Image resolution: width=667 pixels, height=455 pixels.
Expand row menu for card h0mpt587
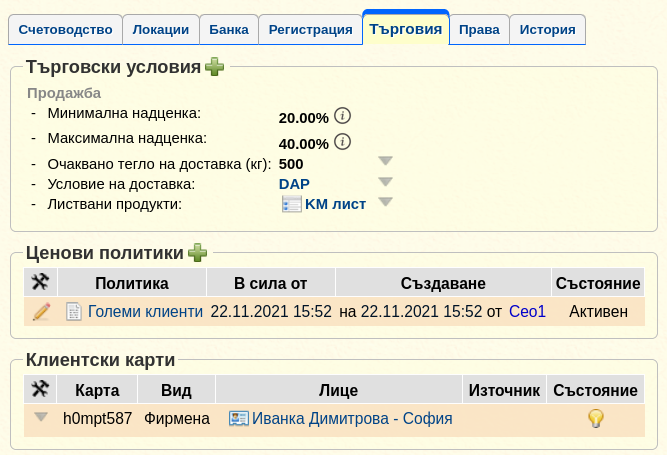pyautogui.click(x=41, y=417)
